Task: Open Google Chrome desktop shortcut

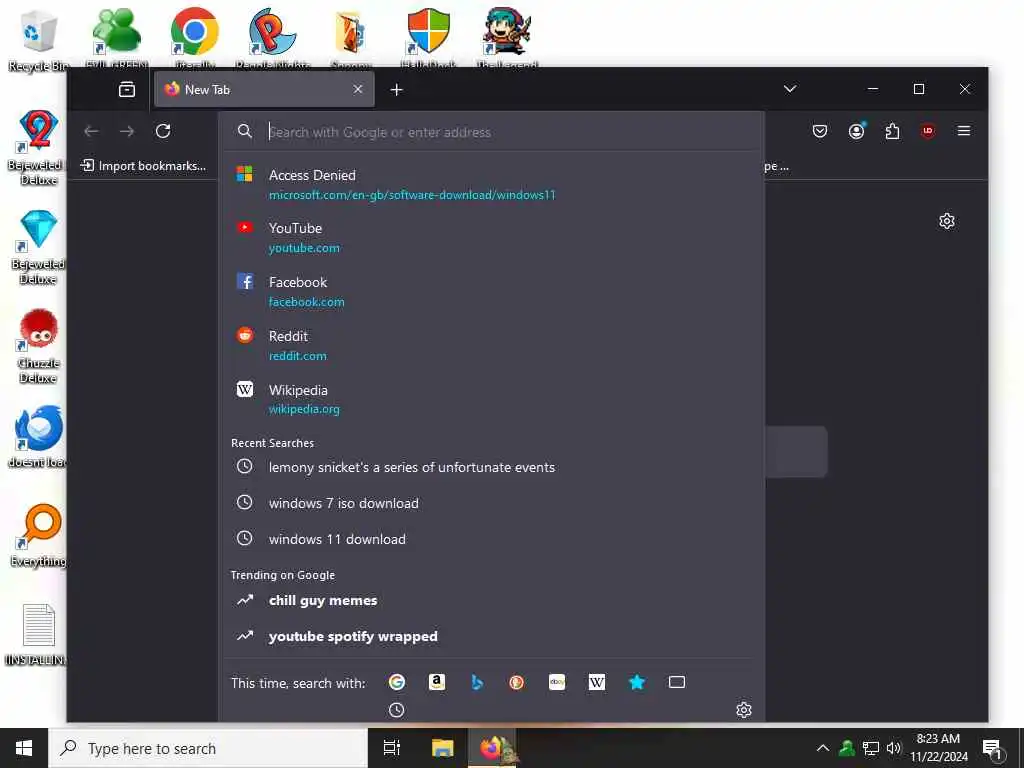Action: pos(195,36)
